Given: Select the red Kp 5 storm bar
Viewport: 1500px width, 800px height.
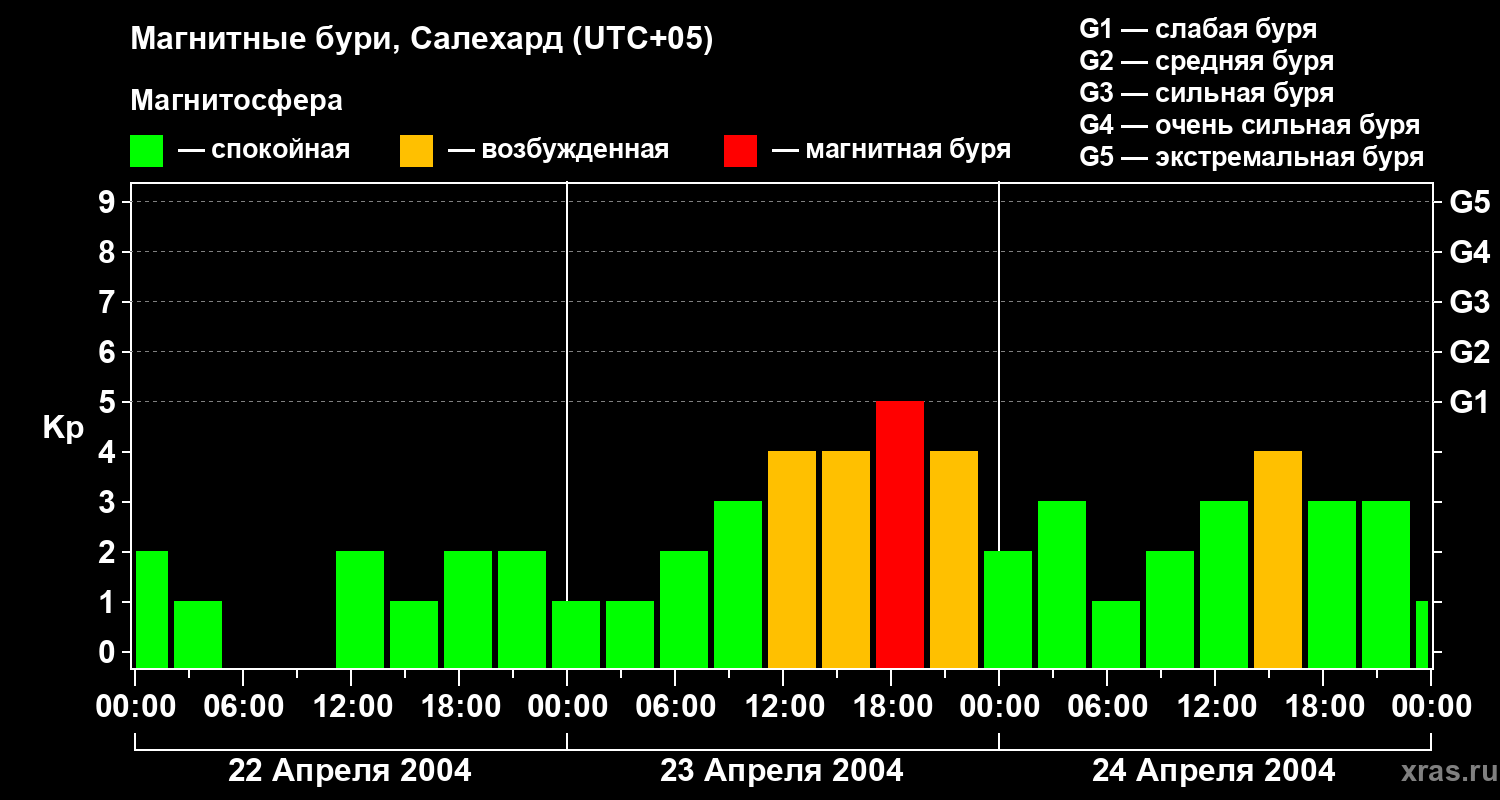Looking at the screenshot, I should point(900,535).
